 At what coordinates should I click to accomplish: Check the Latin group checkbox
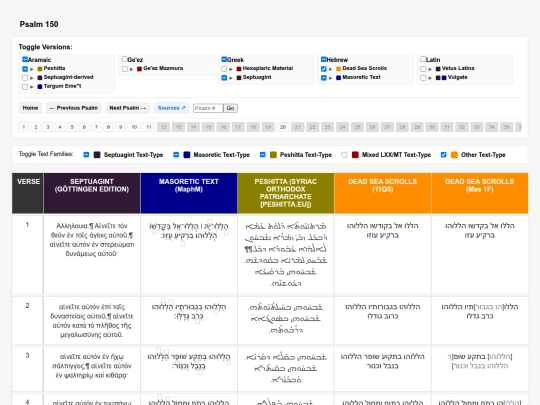(x=423, y=59)
